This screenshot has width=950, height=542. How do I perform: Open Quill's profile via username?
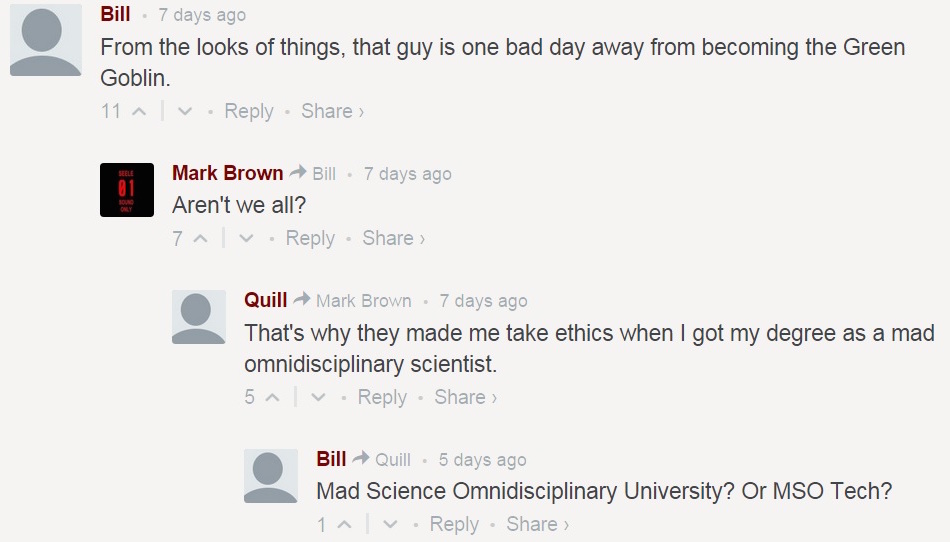coord(265,300)
